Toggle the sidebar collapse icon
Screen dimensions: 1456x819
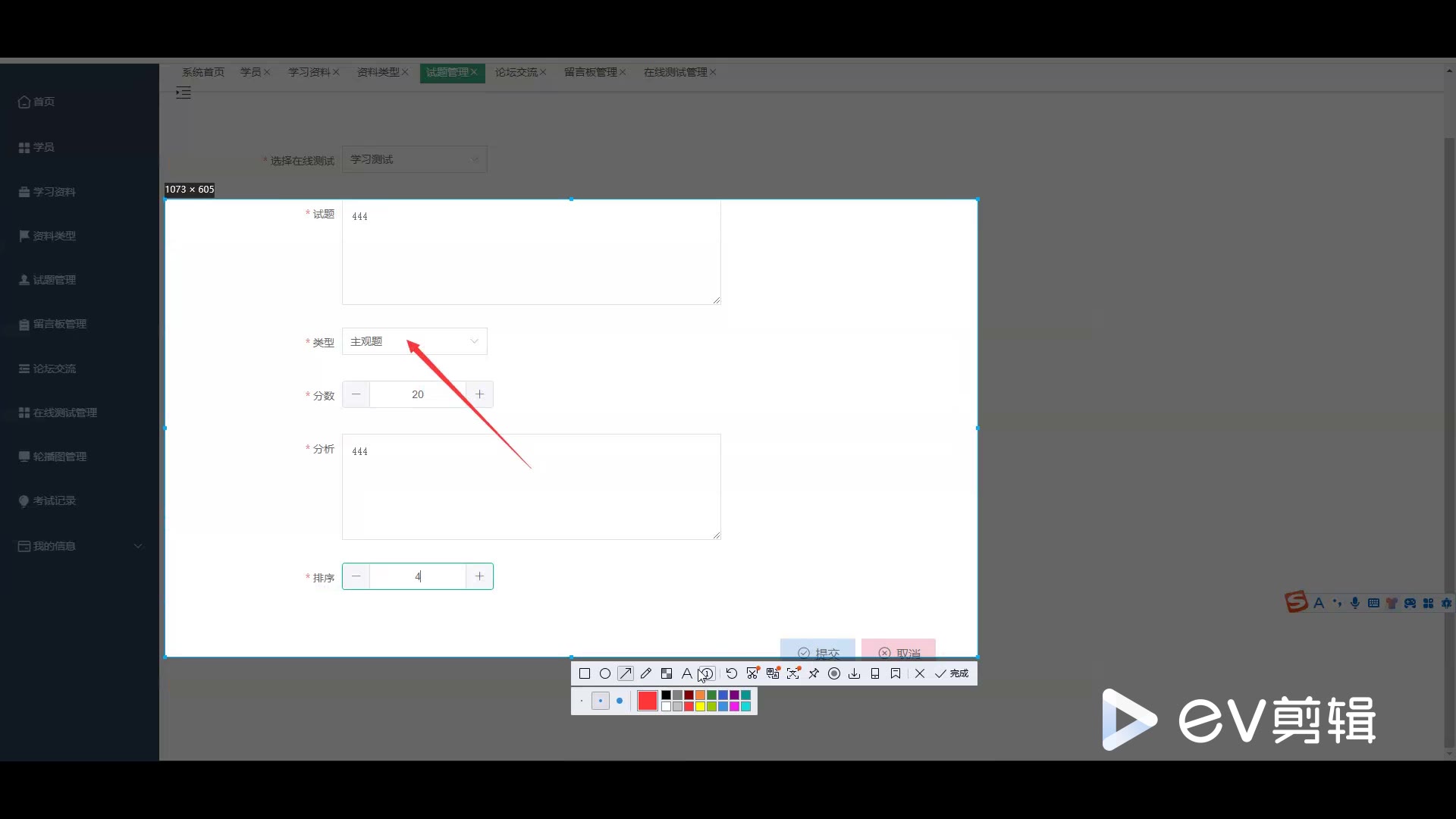pyautogui.click(x=184, y=93)
